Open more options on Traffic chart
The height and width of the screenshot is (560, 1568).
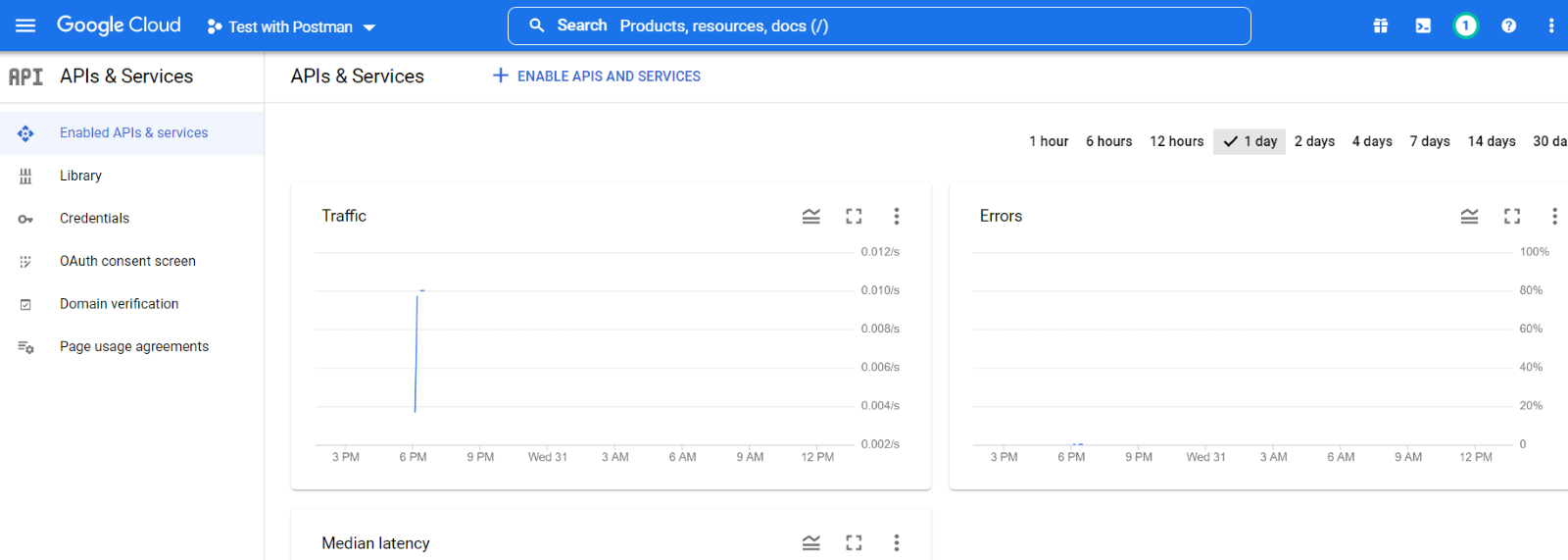coord(896,216)
